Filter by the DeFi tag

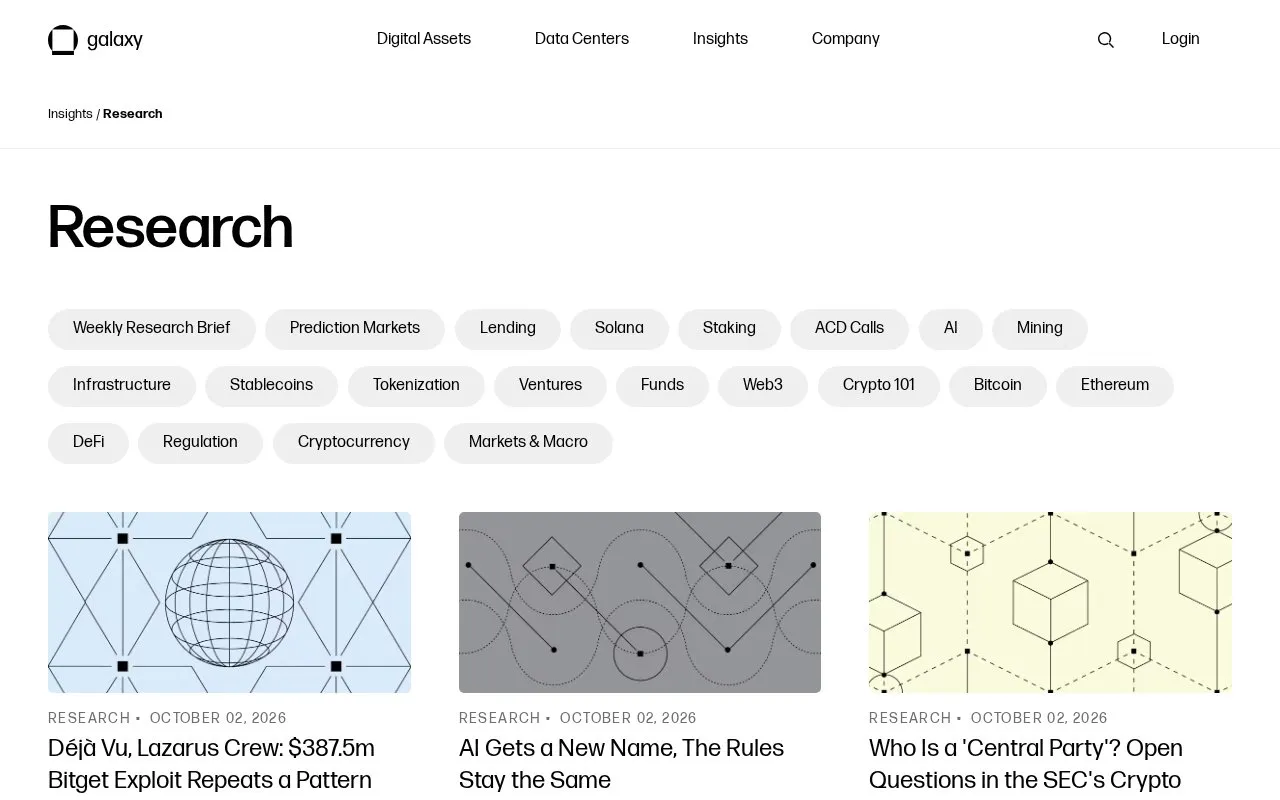tap(88, 443)
